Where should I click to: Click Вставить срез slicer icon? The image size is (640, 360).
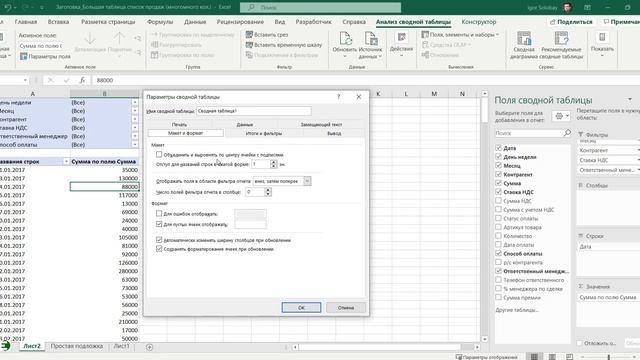(249, 35)
